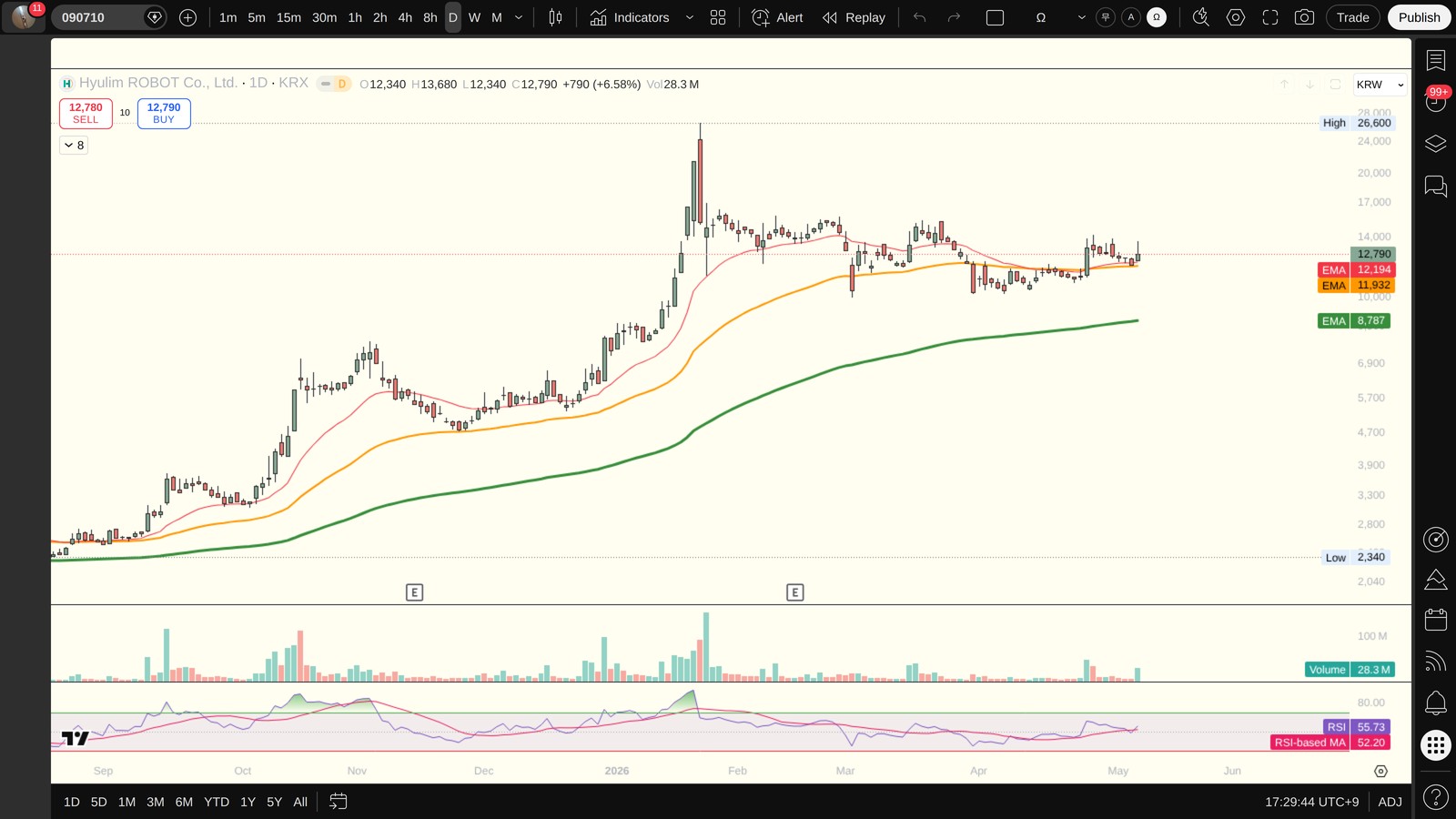The image size is (1456, 819).
Task: Open price scale settings gear icon
Action: click(1380, 771)
